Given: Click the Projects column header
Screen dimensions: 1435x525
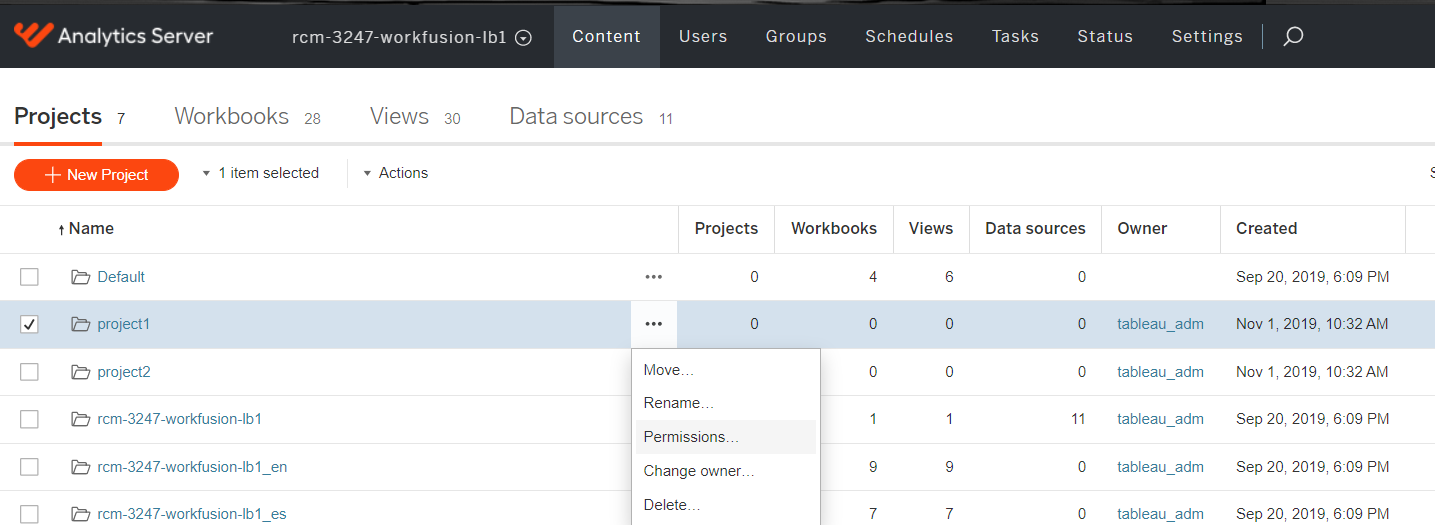Looking at the screenshot, I should [726, 228].
